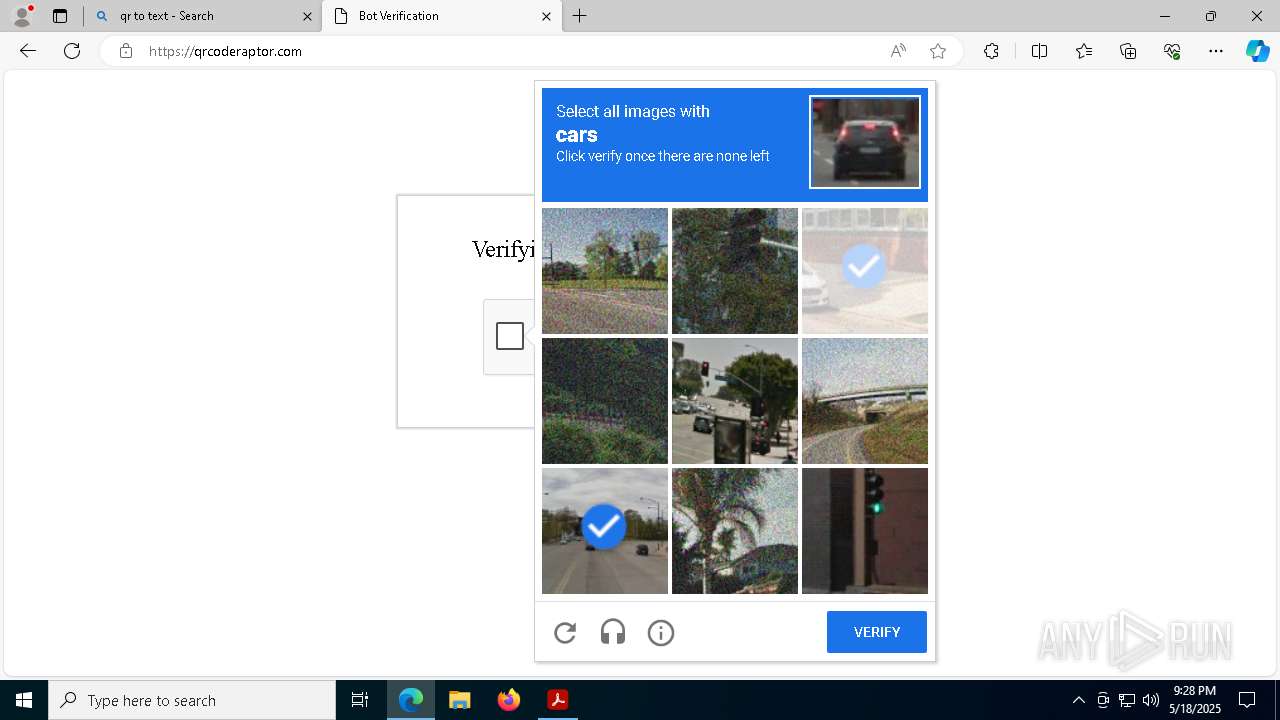
Task: View site information padlock icon
Action: (x=126, y=51)
